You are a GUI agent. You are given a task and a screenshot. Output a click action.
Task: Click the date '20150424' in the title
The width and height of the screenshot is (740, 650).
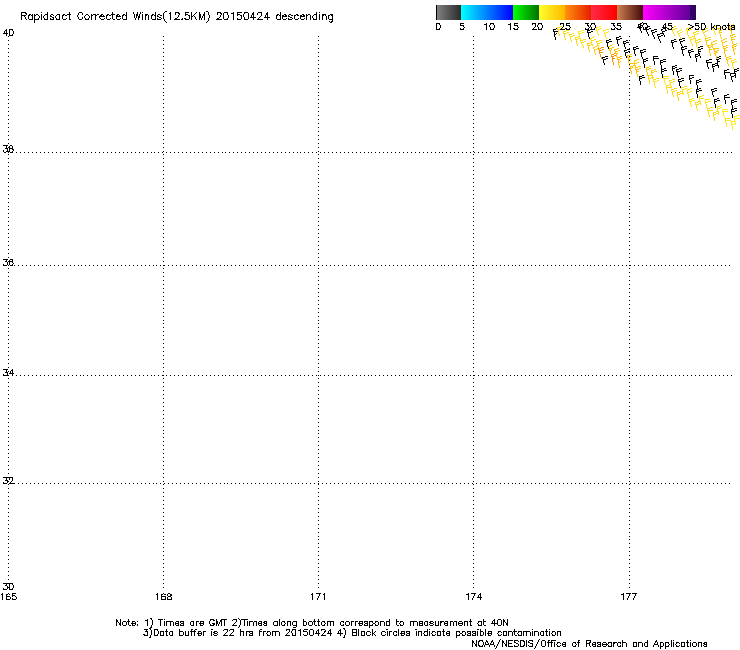[243, 17]
